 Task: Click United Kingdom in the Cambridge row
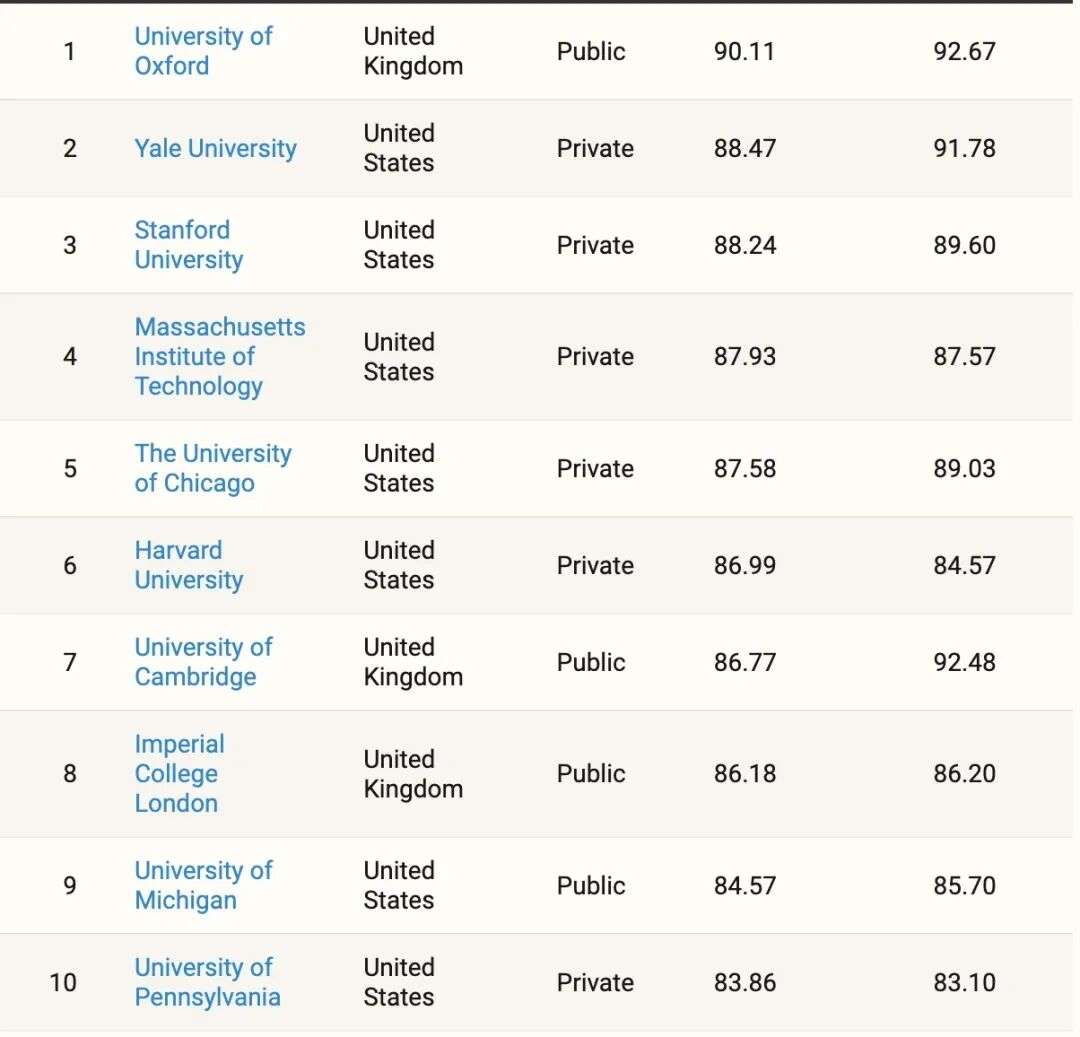coord(412,662)
